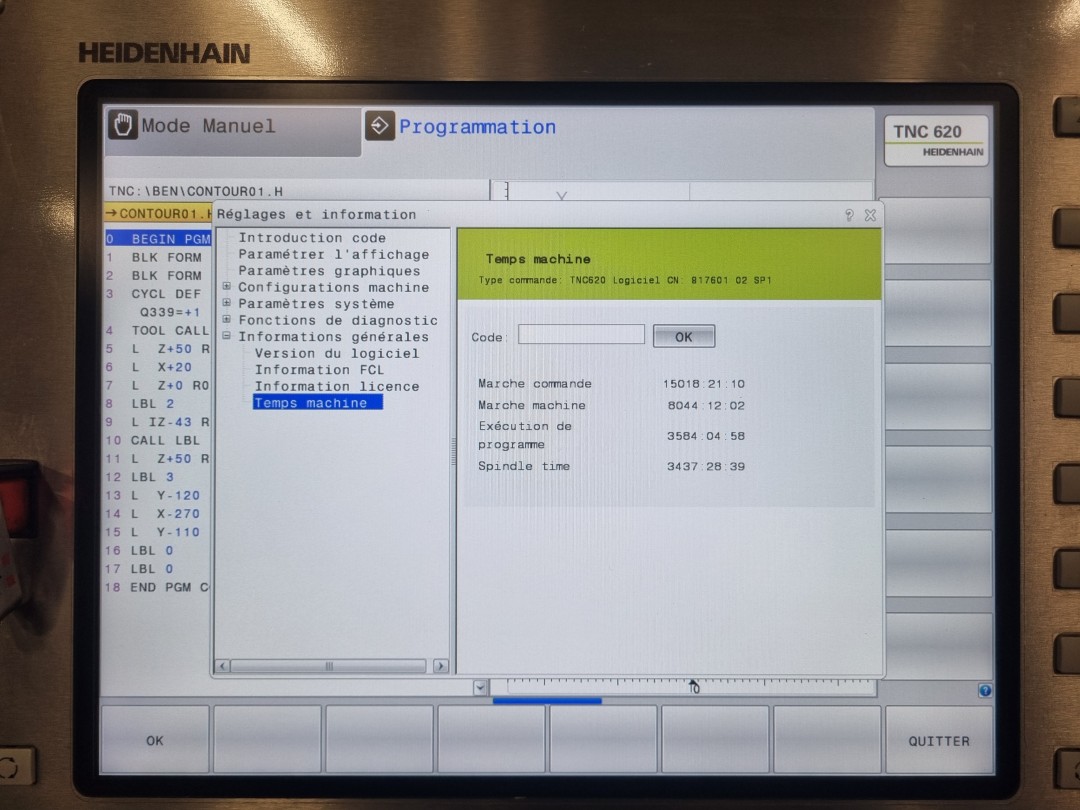The image size is (1080, 810).
Task: Click the tree scrollbar right arrow
Action: pyautogui.click(x=440, y=666)
